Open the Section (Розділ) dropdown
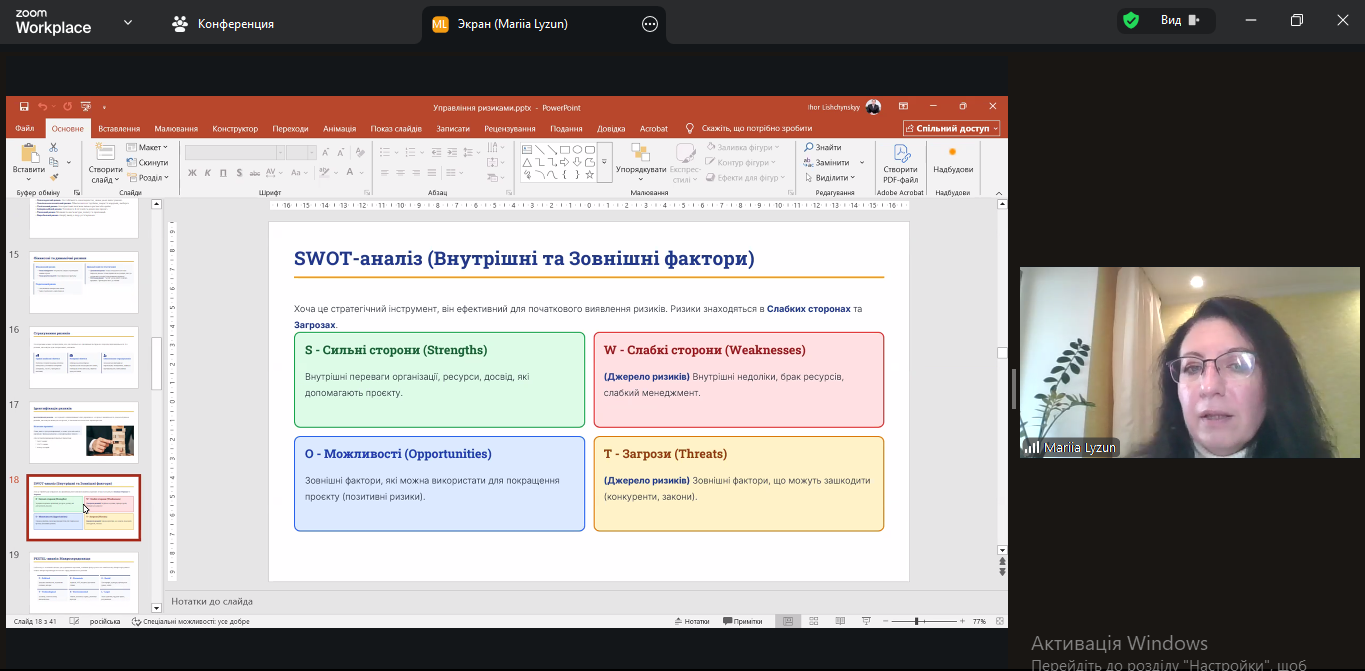1365x671 pixels. [149, 178]
